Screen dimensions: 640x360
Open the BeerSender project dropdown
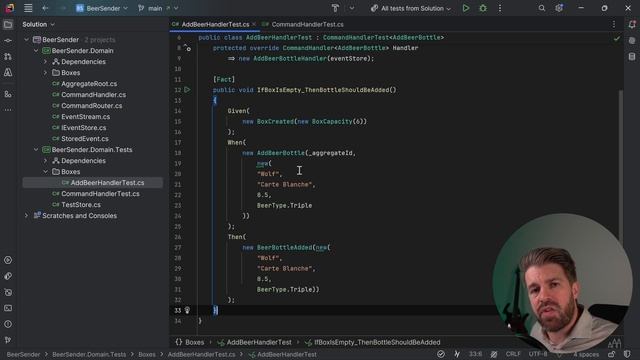102,8
